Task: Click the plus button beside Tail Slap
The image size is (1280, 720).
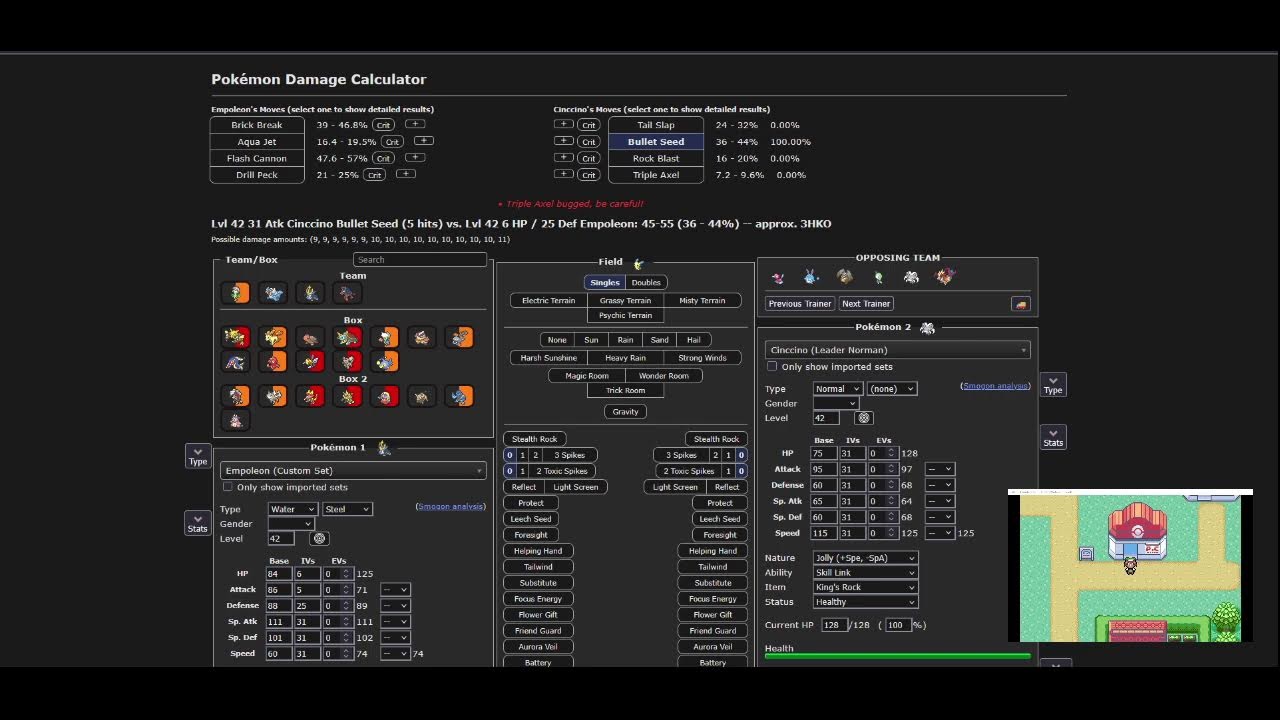Action: tap(564, 125)
